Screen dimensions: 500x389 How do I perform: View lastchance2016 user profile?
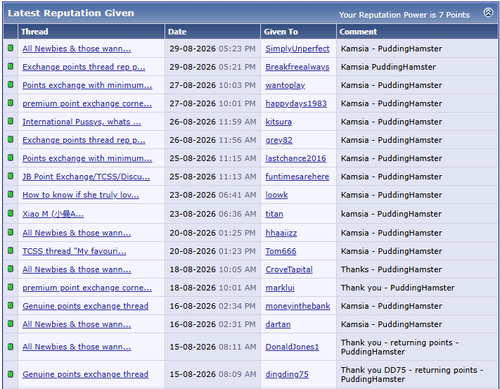tap(295, 159)
